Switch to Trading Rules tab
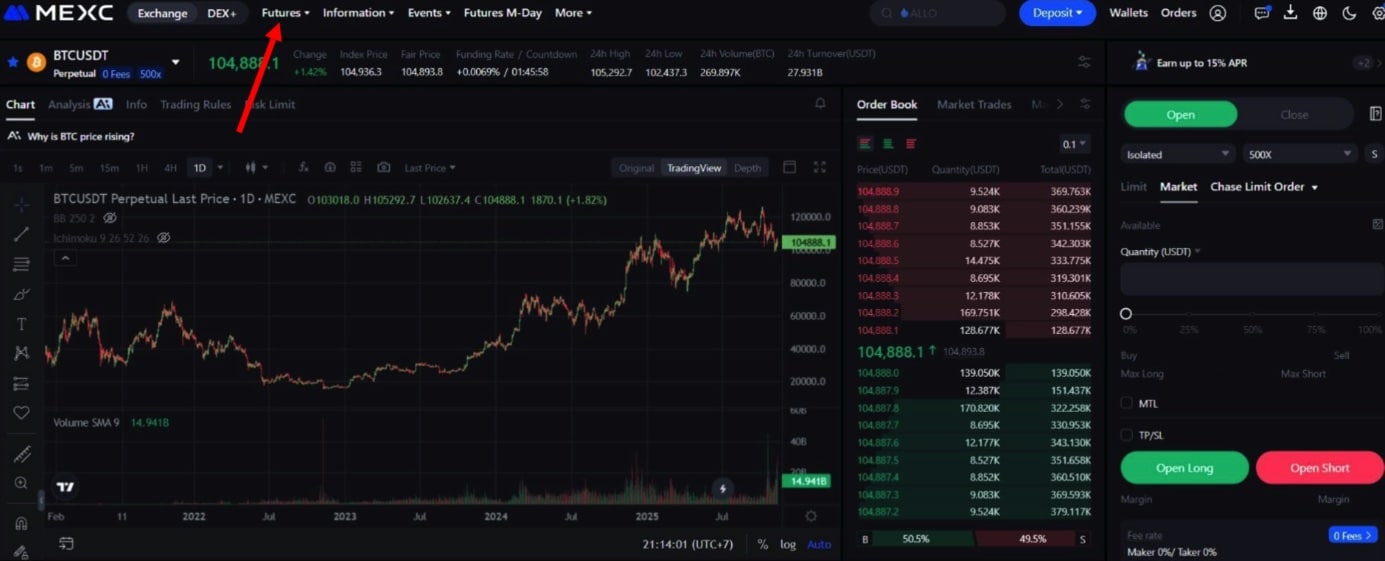Image resolution: width=1385 pixels, height=561 pixels. tap(195, 104)
